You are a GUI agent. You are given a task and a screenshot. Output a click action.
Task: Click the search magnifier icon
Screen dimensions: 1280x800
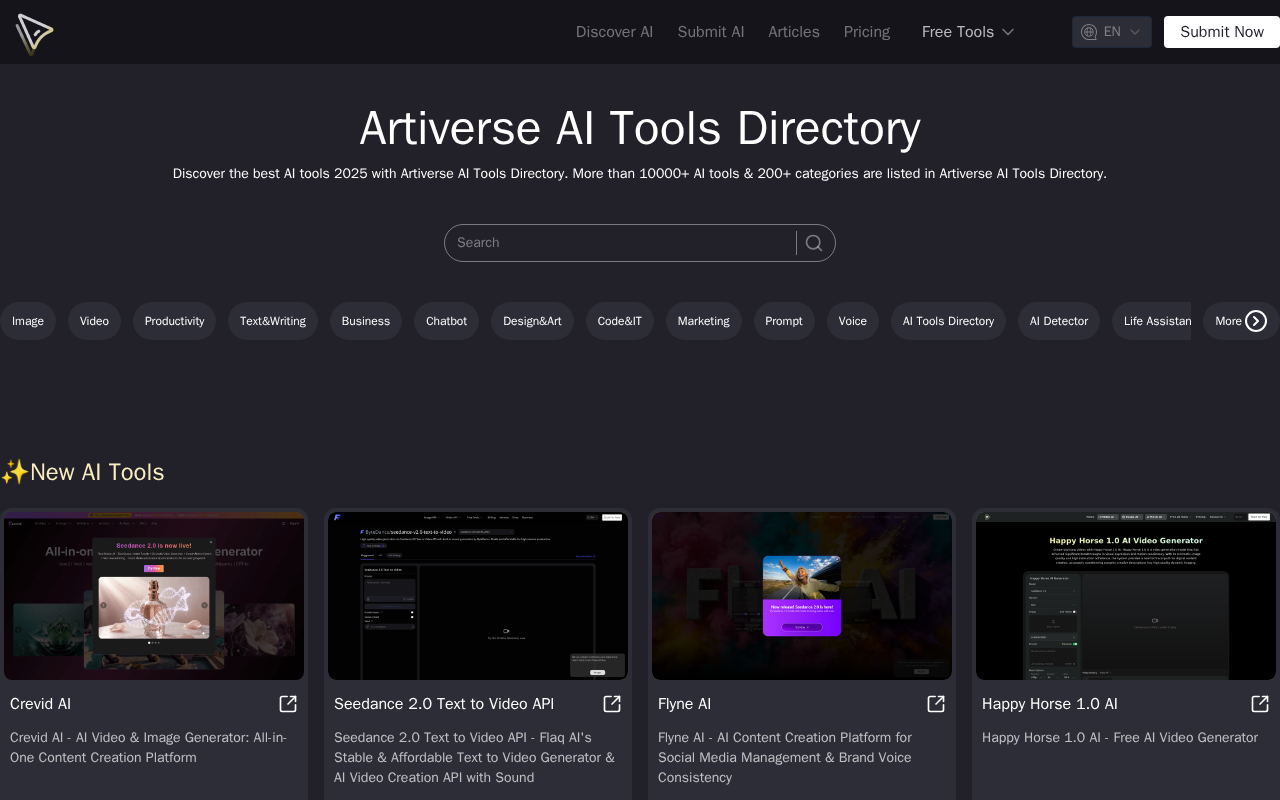click(814, 243)
